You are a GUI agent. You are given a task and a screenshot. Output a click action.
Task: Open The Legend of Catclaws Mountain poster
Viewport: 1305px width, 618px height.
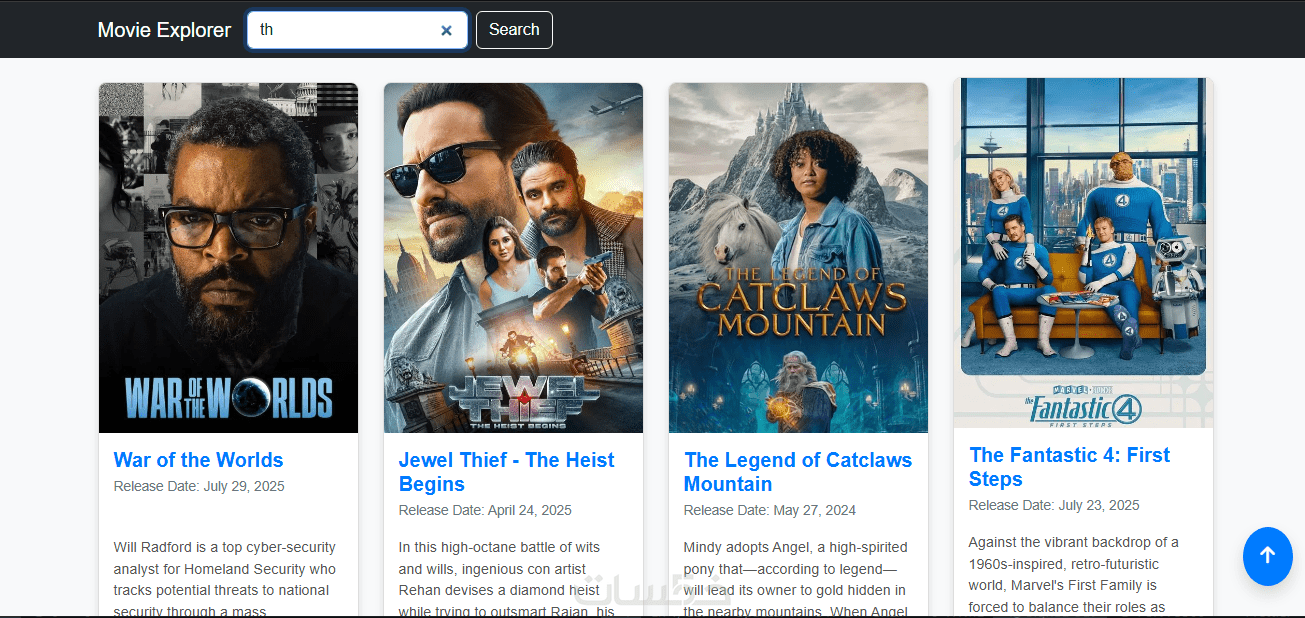click(x=798, y=258)
